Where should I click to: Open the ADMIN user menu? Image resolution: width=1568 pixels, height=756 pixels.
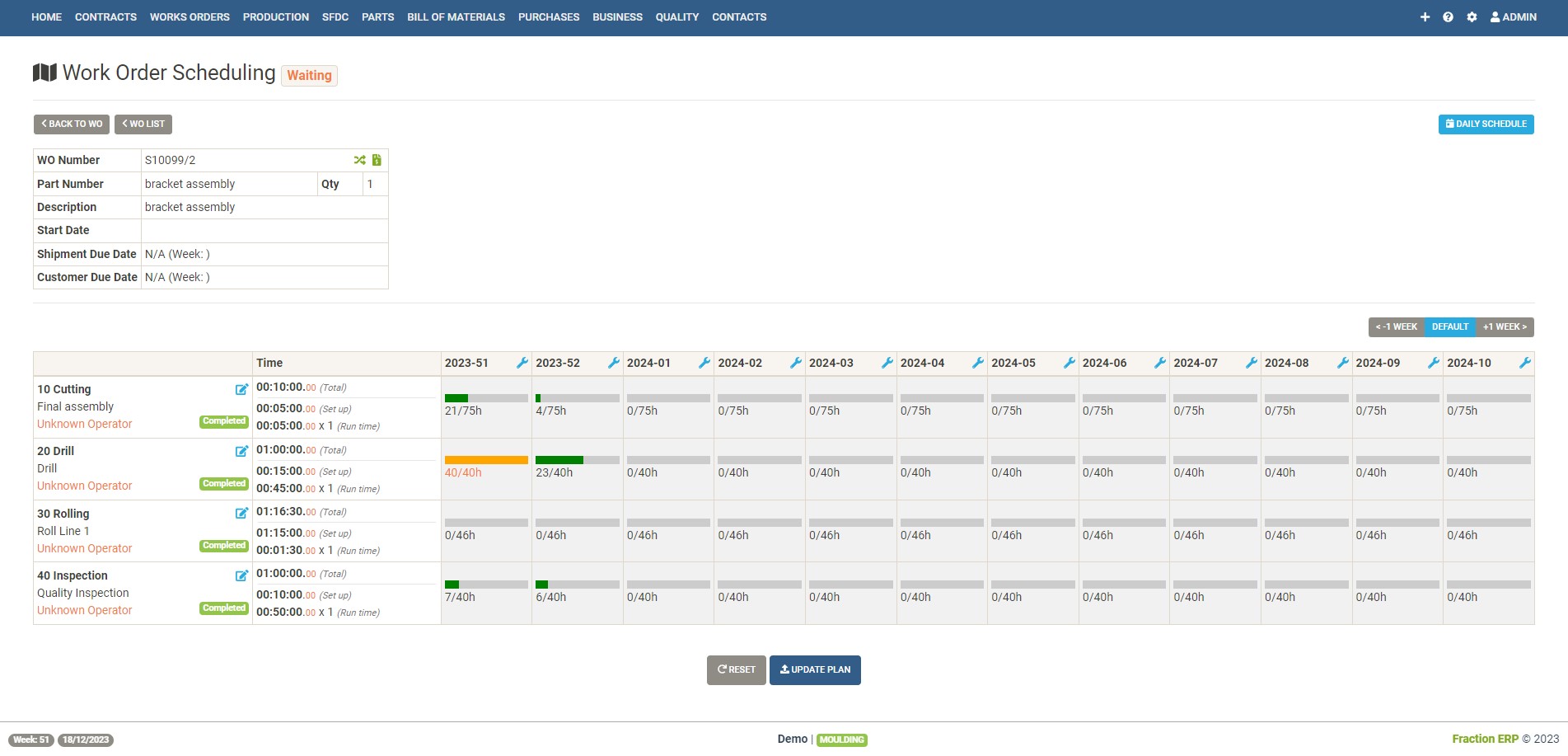[1513, 17]
